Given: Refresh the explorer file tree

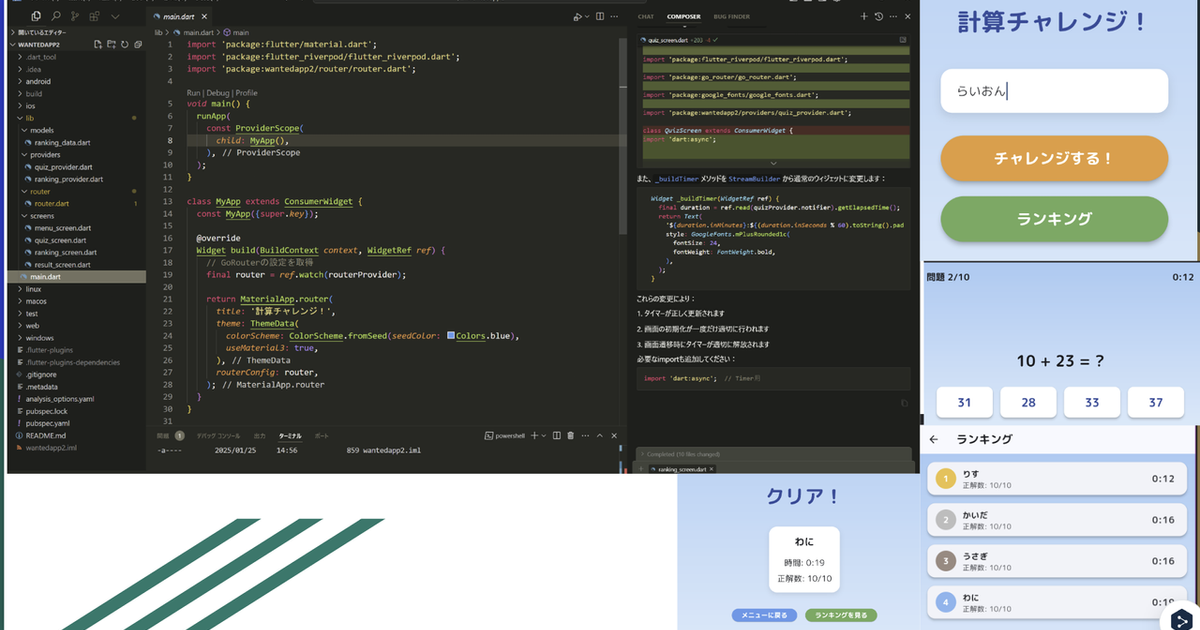Looking at the screenshot, I should tap(124, 45).
